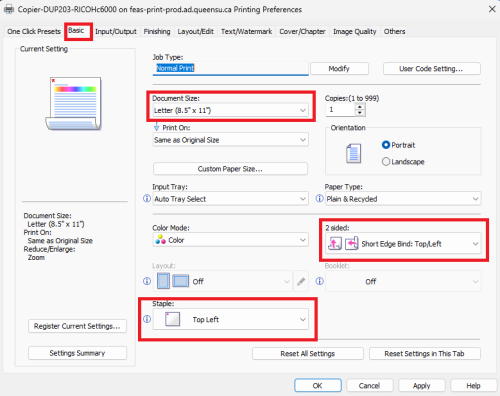Click the staple position page icon
500x396 pixels.
point(173,319)
